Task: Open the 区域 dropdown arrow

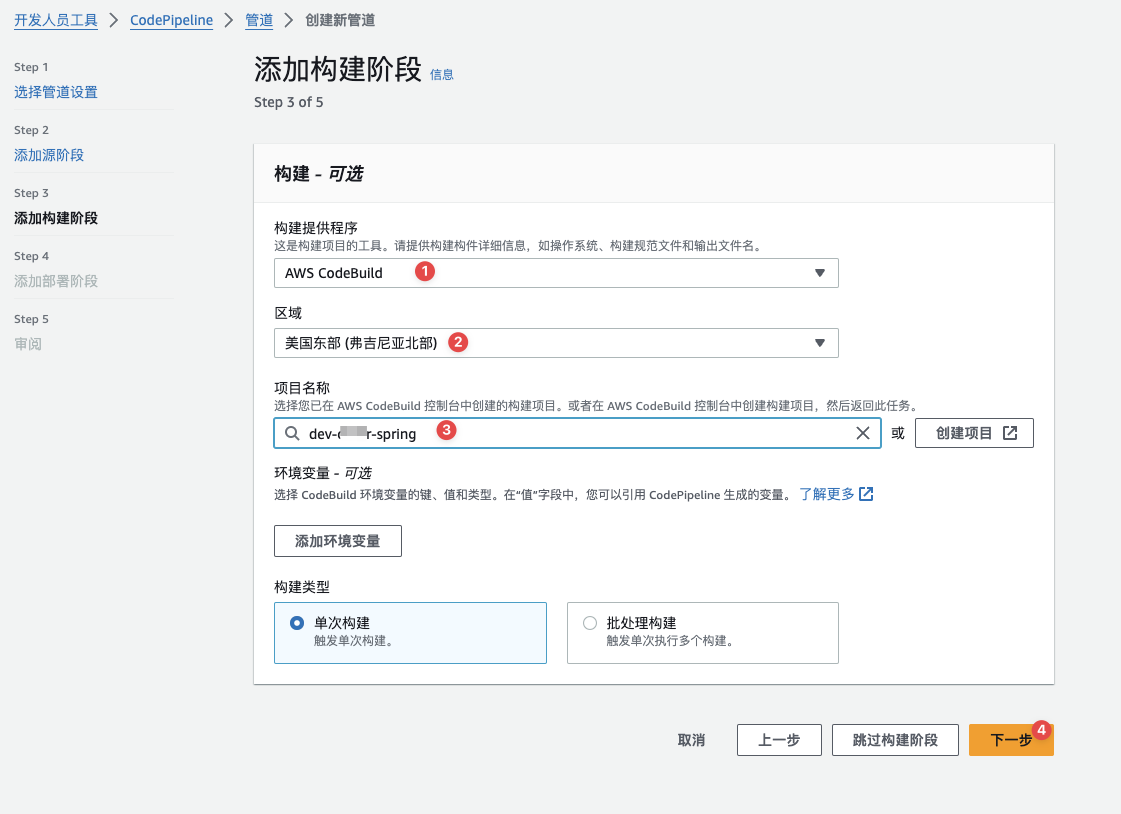Action: 819,343
